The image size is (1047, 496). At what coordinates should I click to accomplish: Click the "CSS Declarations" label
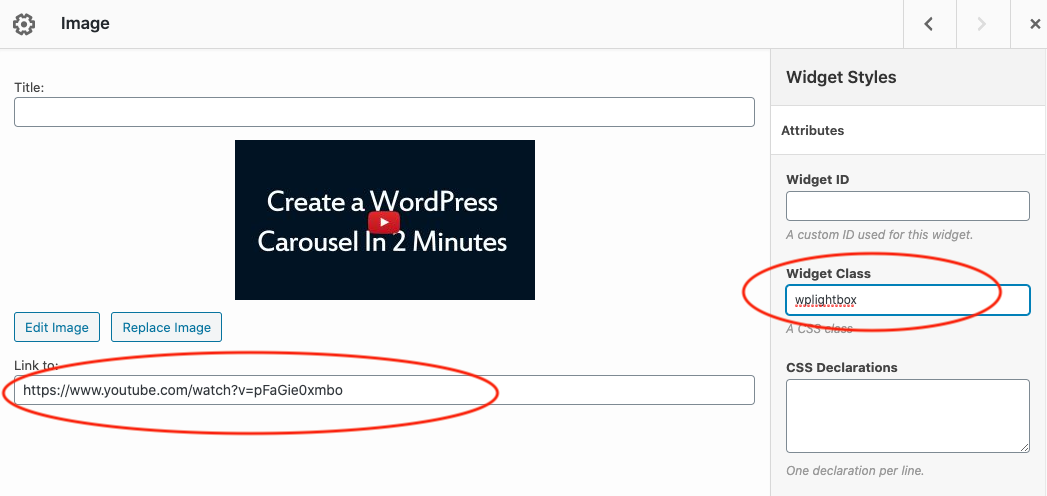(x=841, y=367)
